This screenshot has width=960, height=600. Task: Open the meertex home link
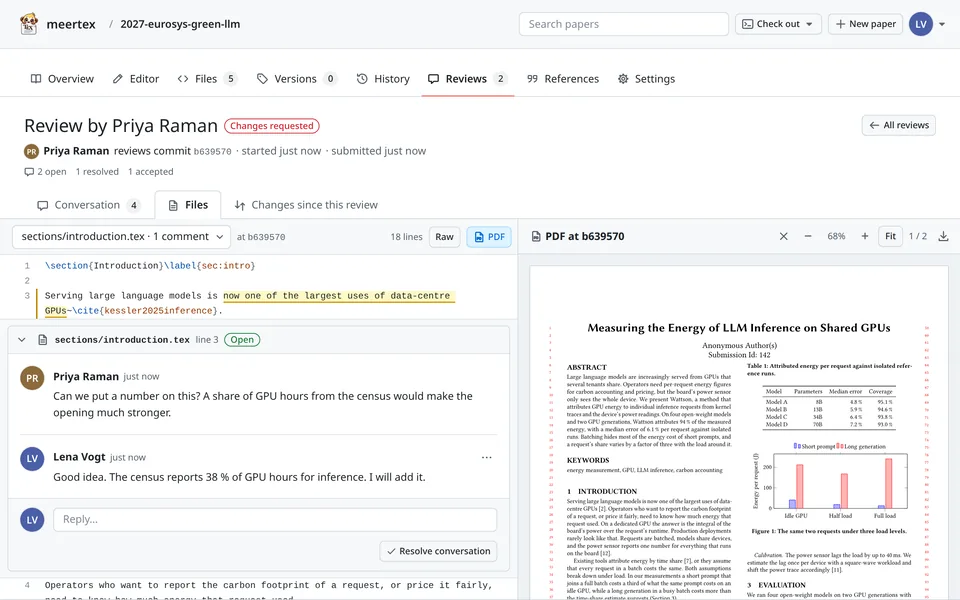click(x=71, y=24)
